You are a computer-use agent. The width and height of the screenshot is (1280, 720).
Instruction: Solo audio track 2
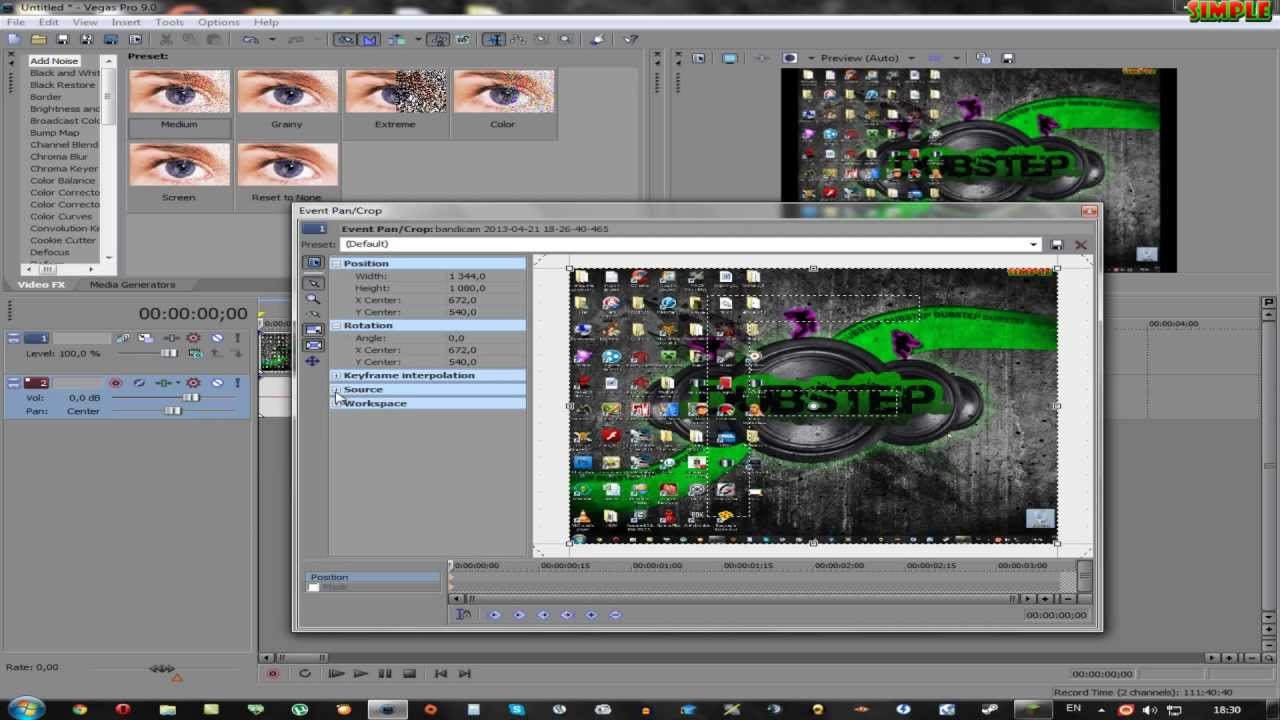[x=237, y=383]
